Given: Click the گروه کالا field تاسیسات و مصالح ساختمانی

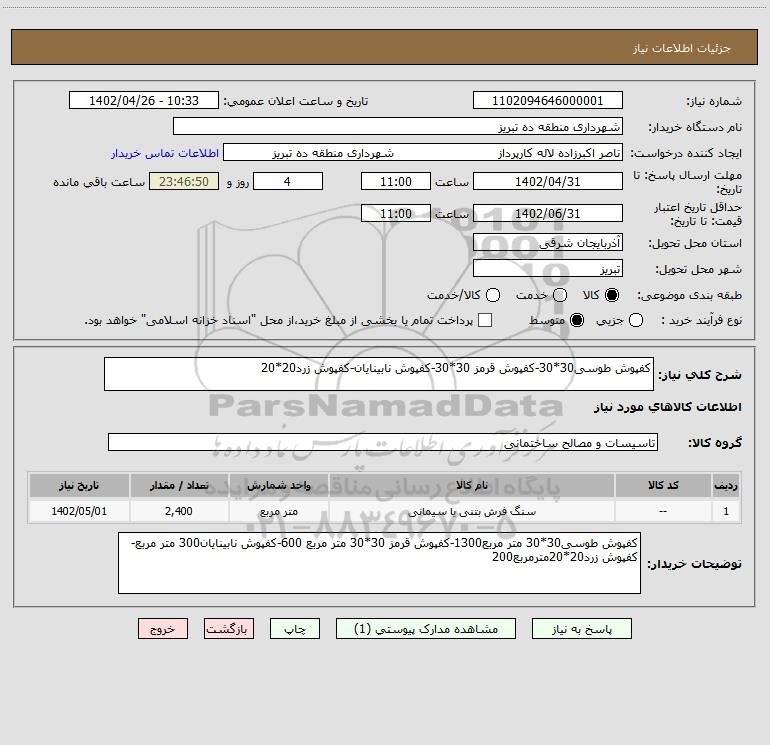Looking at the screenshot, I should coord(383,442).
